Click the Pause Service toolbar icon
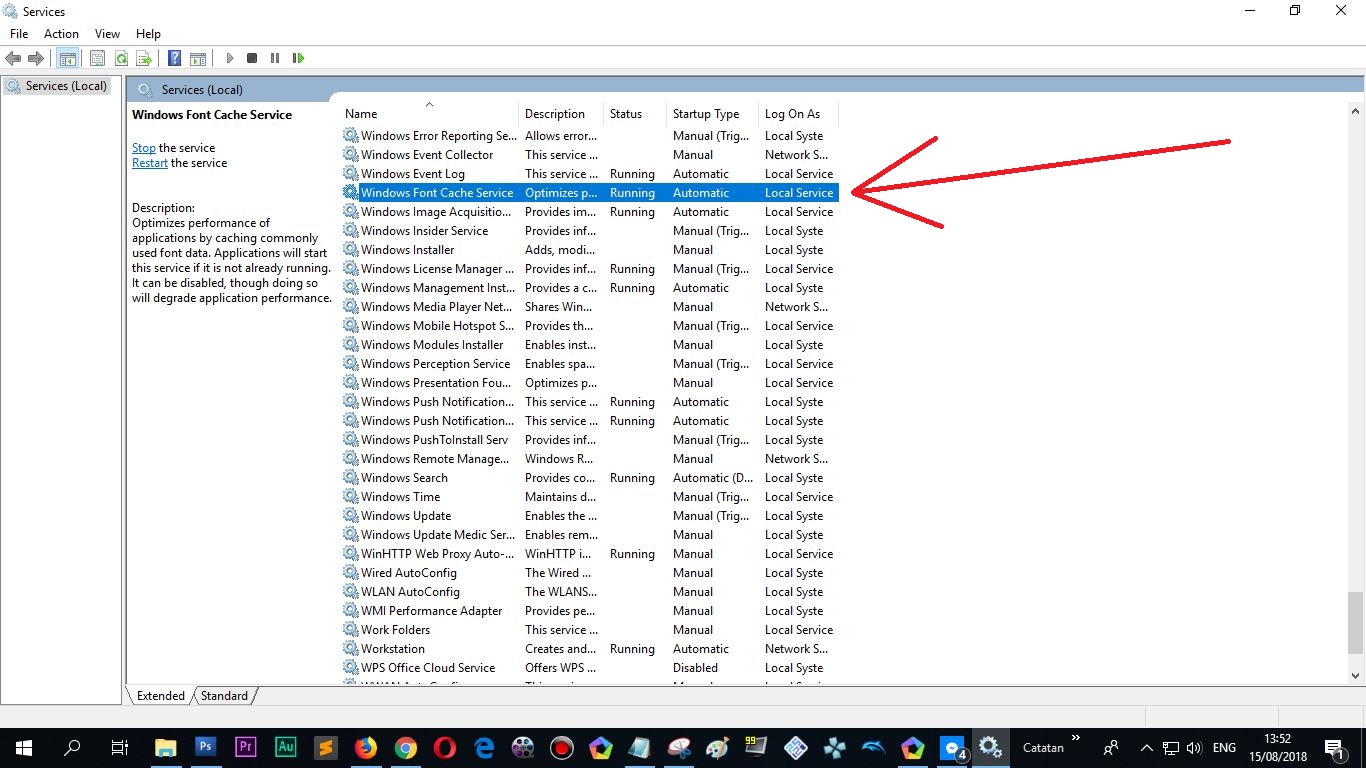1366x768 pixels. pos(275,58)
